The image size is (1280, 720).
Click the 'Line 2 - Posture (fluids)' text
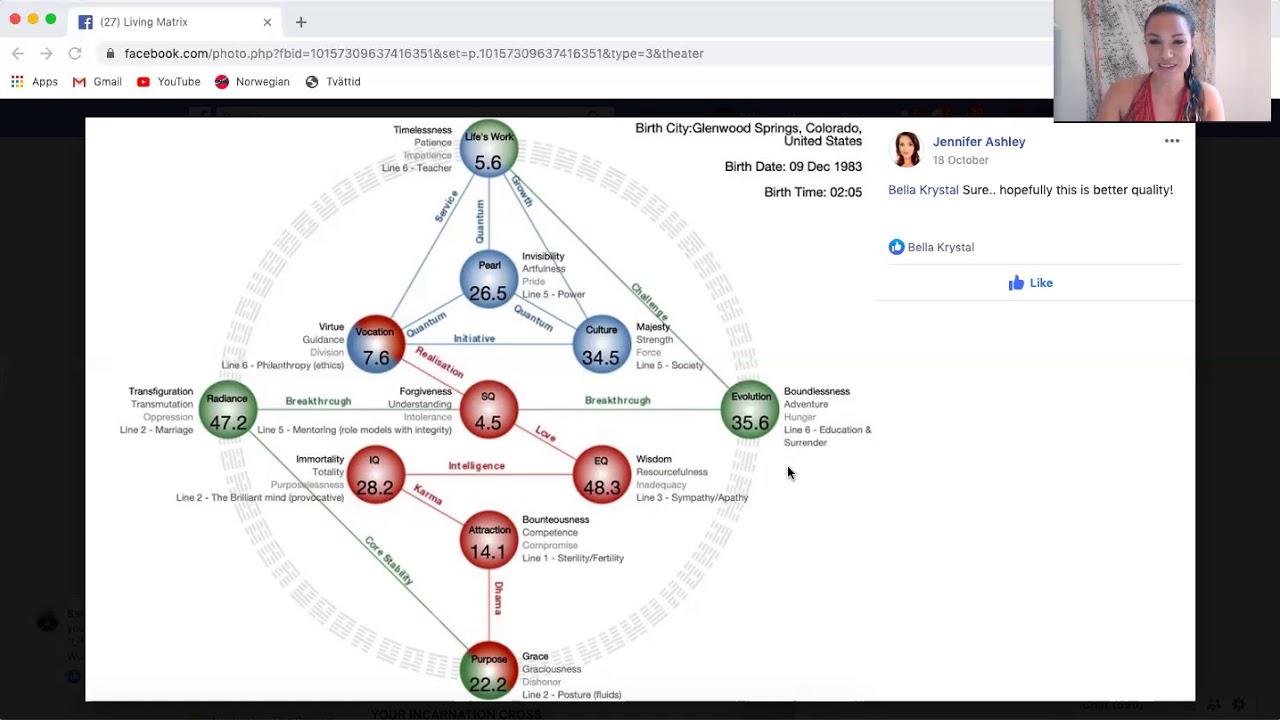572,695
